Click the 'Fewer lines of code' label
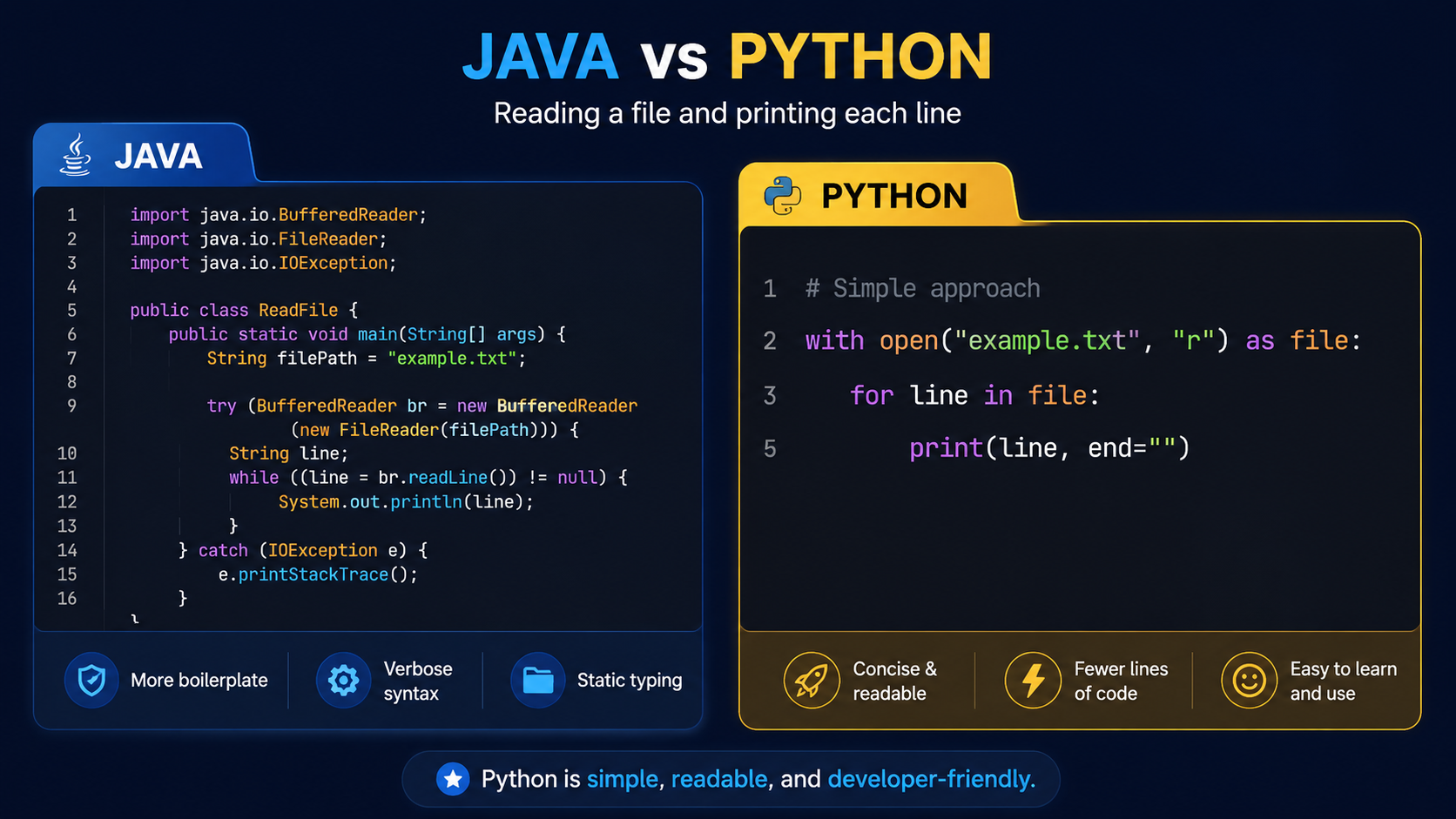Viewport: 1456px width, 819px height. click(x=1122, y=681)
